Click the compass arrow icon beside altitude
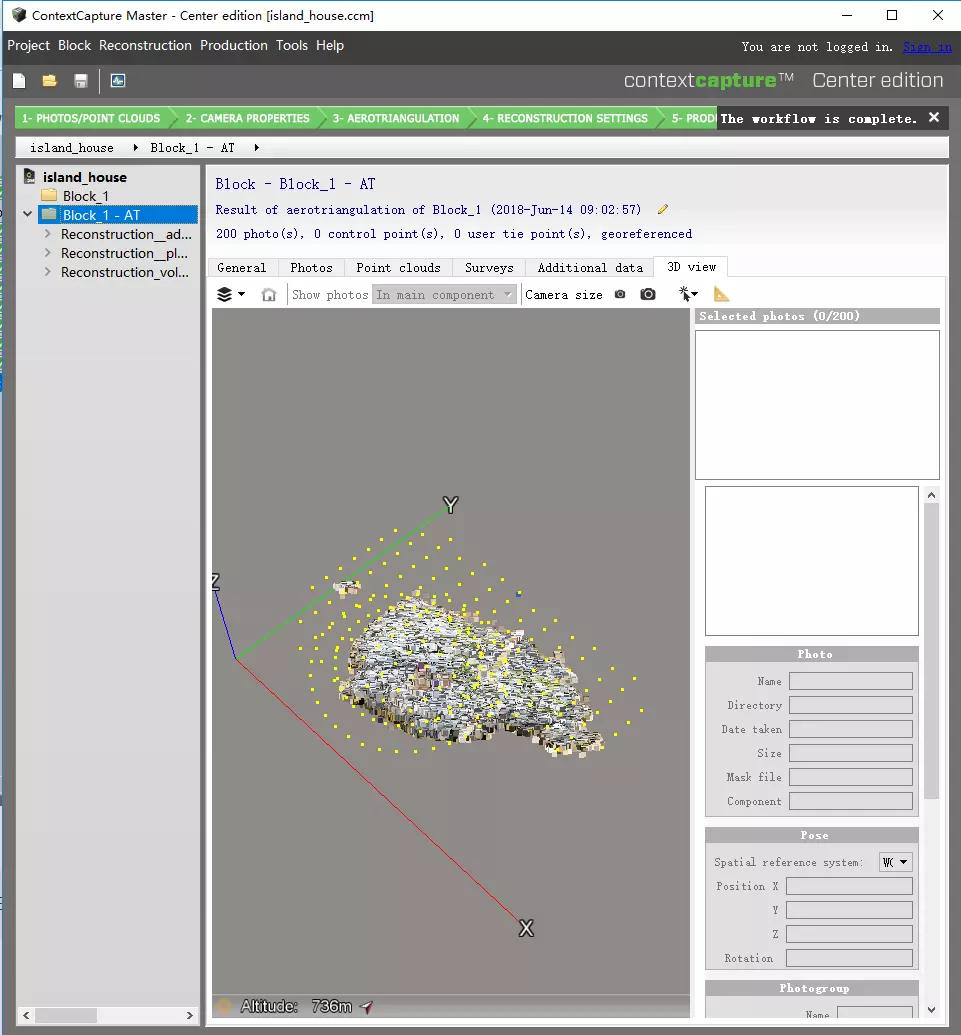 366,1007
